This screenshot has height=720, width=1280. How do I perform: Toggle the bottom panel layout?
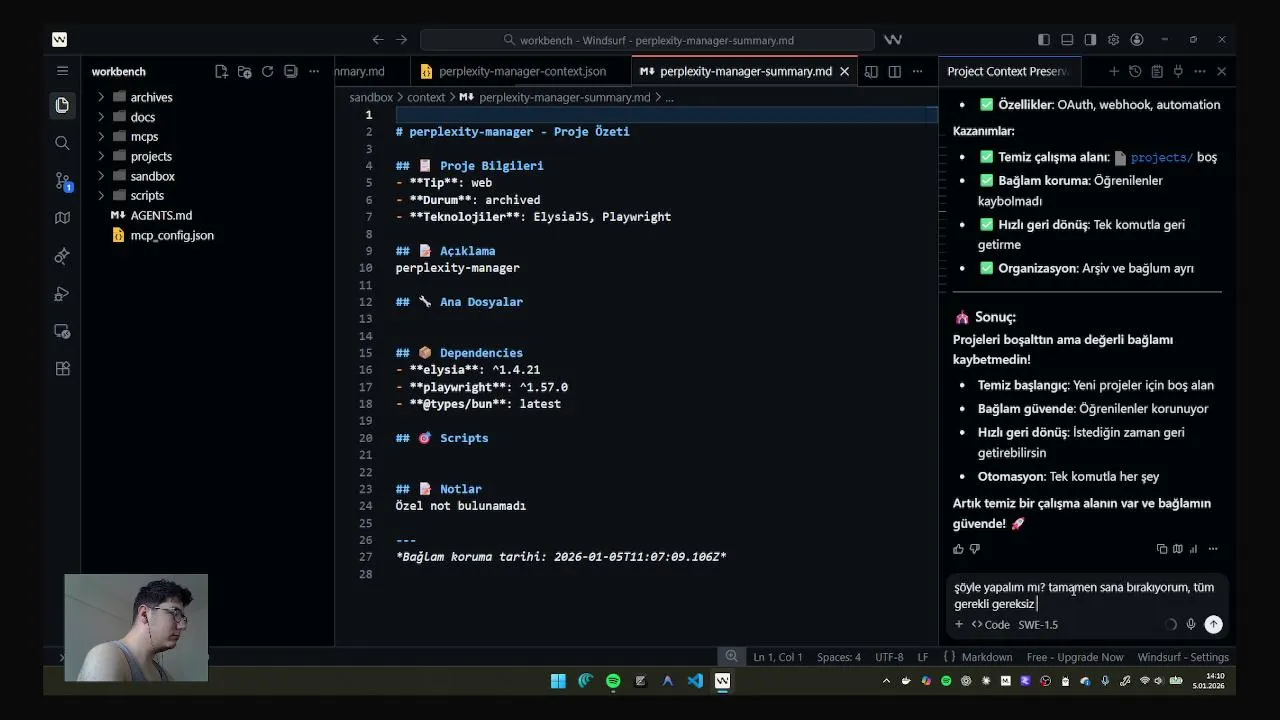(1067, 40)
